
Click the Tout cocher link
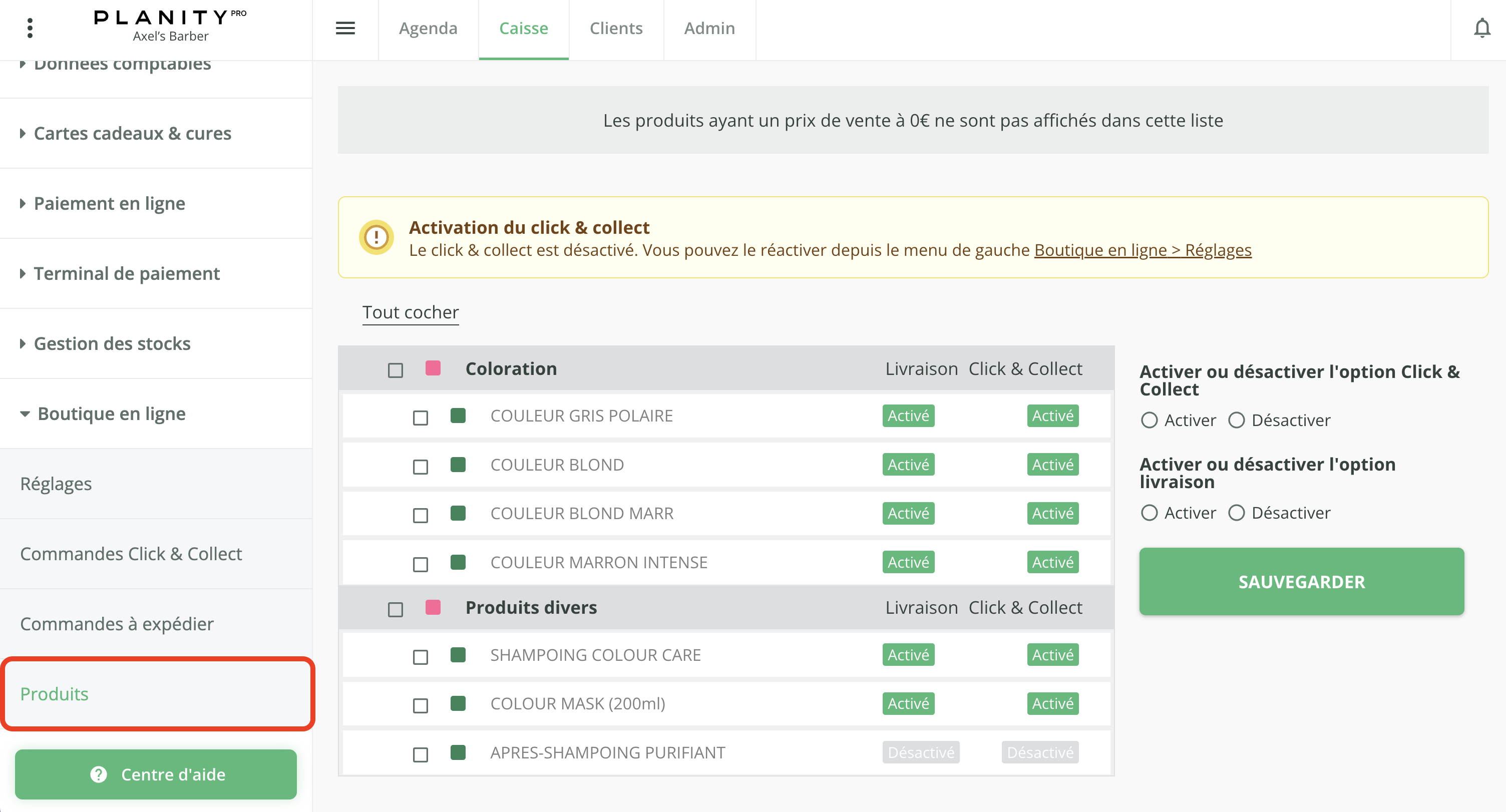coord(411,312)
